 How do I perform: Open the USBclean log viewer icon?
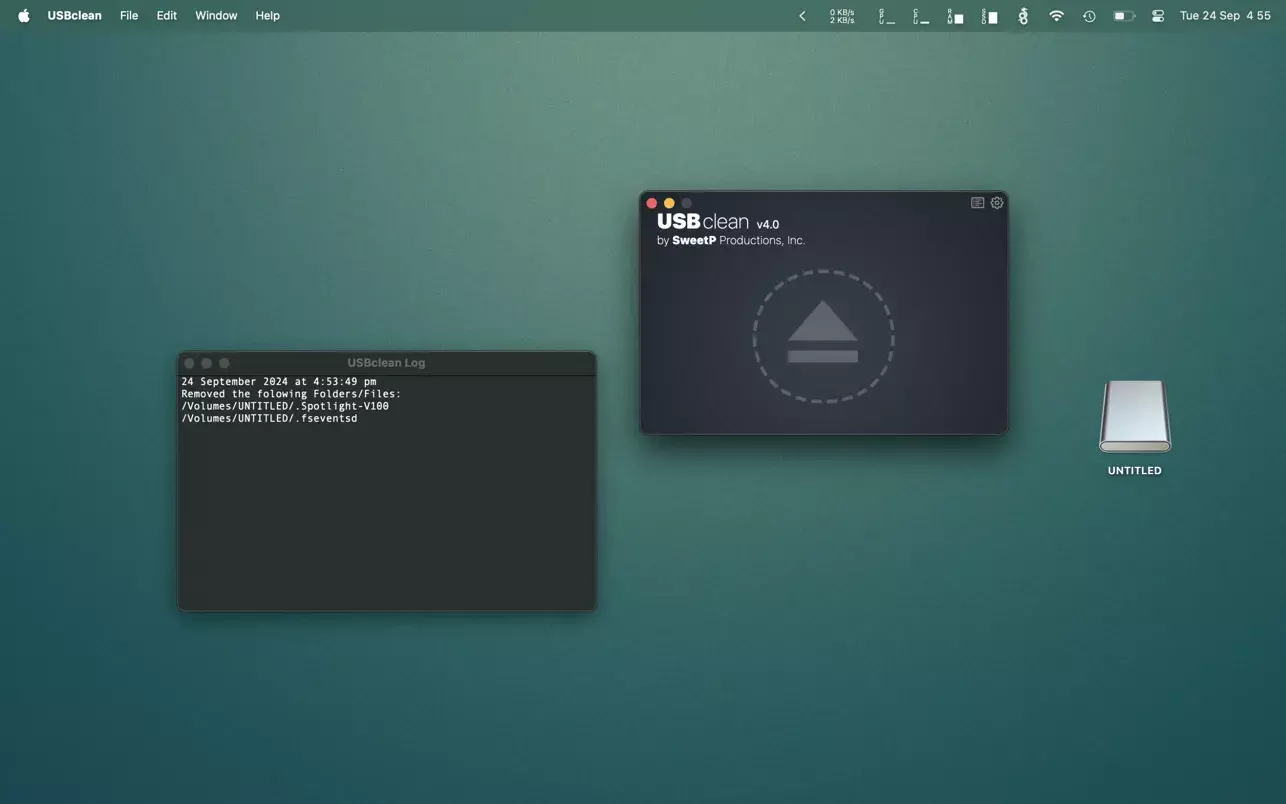pos(977,203)
